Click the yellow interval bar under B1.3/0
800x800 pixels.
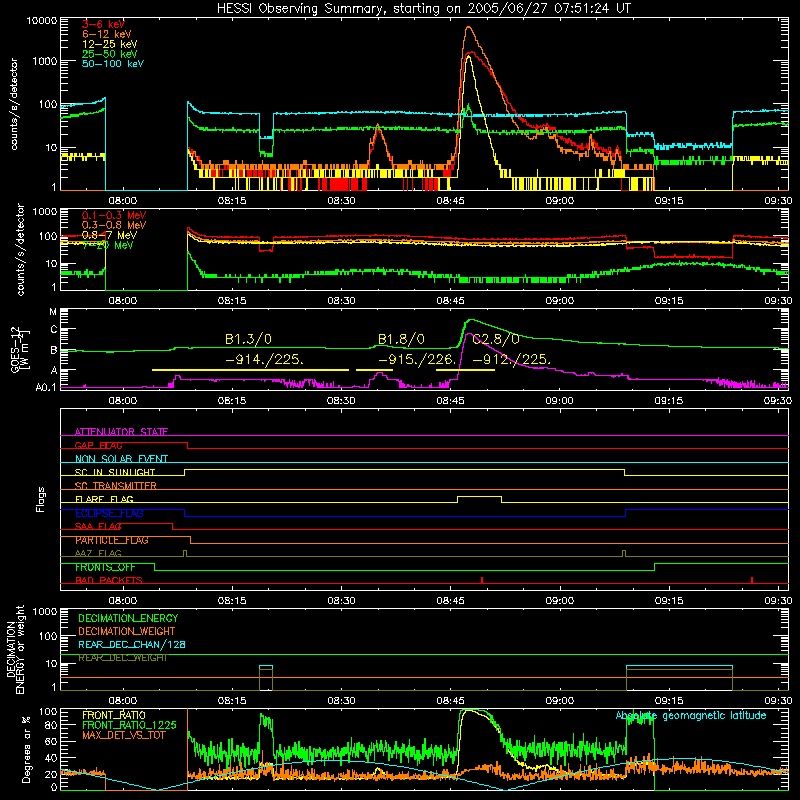[x=251, y=370]
